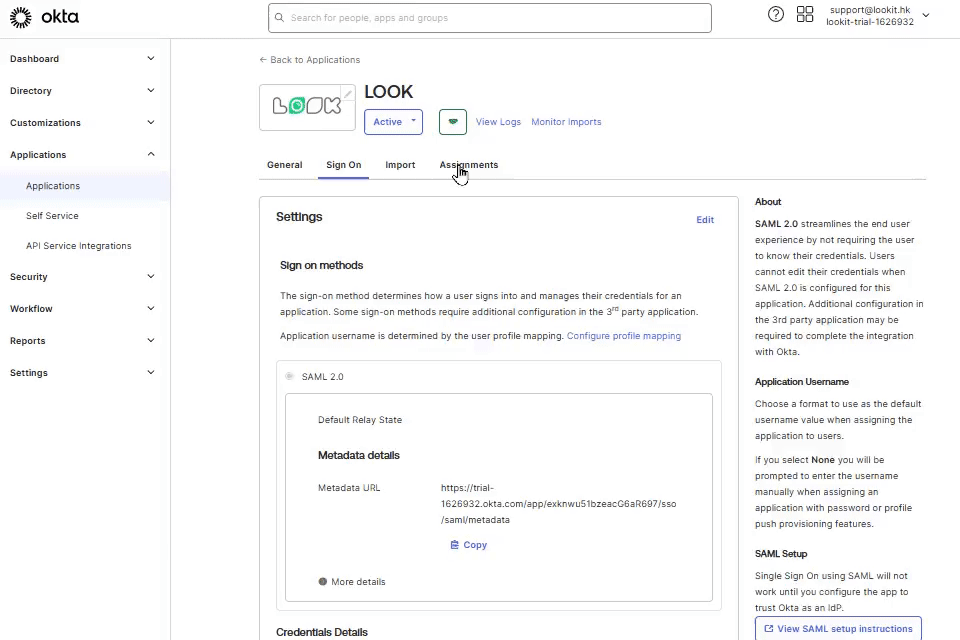Image resolution: width=960 pixels, height=640 pixels.
Task: Switch to the Assignments tab
Action: click(x=468, y=165)
